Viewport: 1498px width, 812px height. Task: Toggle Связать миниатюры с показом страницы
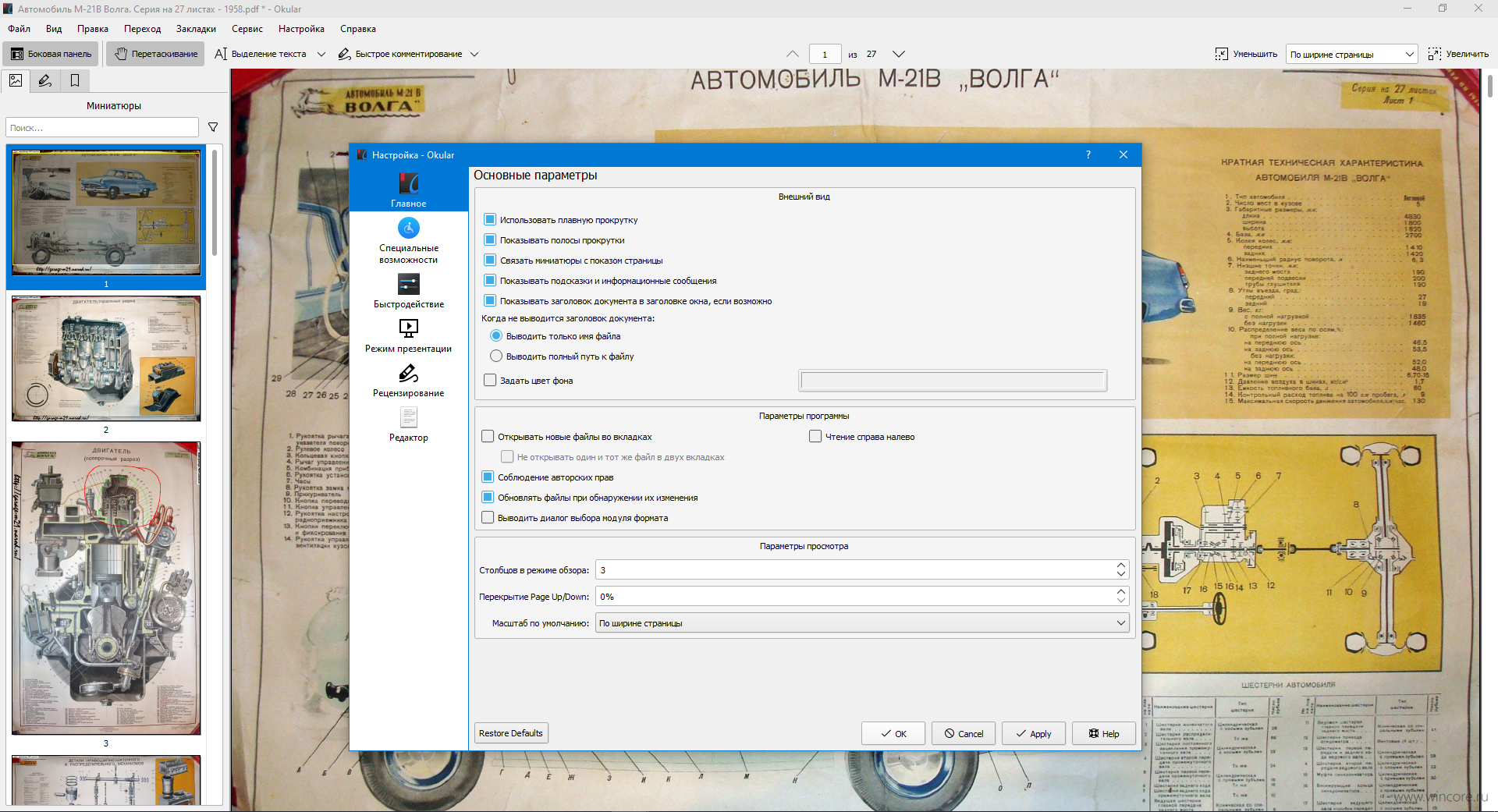[x=490, y=261]
